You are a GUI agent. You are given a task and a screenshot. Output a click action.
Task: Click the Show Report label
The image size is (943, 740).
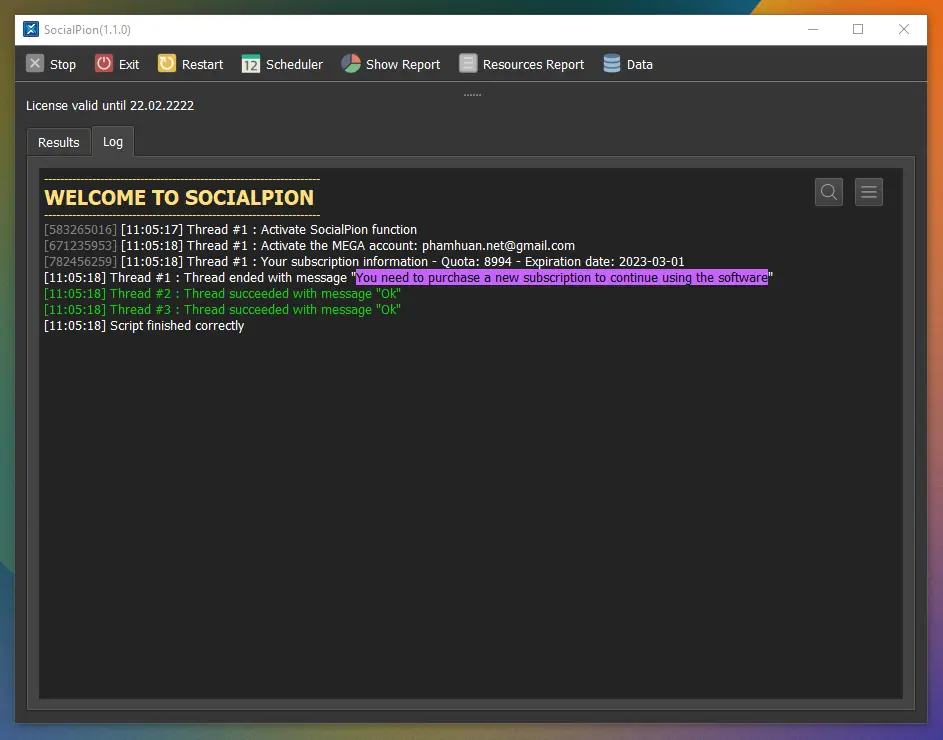pos(403,64)
